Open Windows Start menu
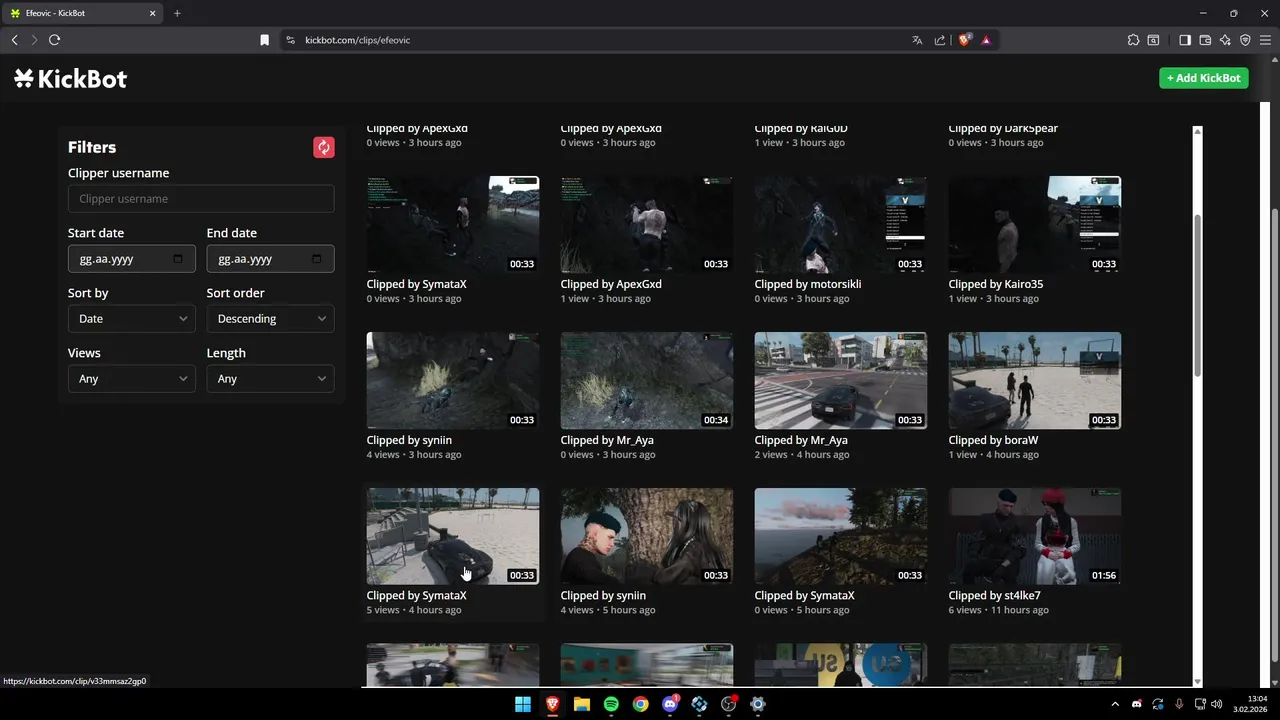Viewport: 1280px width, 720px height. pyautogui.click(x=523, y=704)
